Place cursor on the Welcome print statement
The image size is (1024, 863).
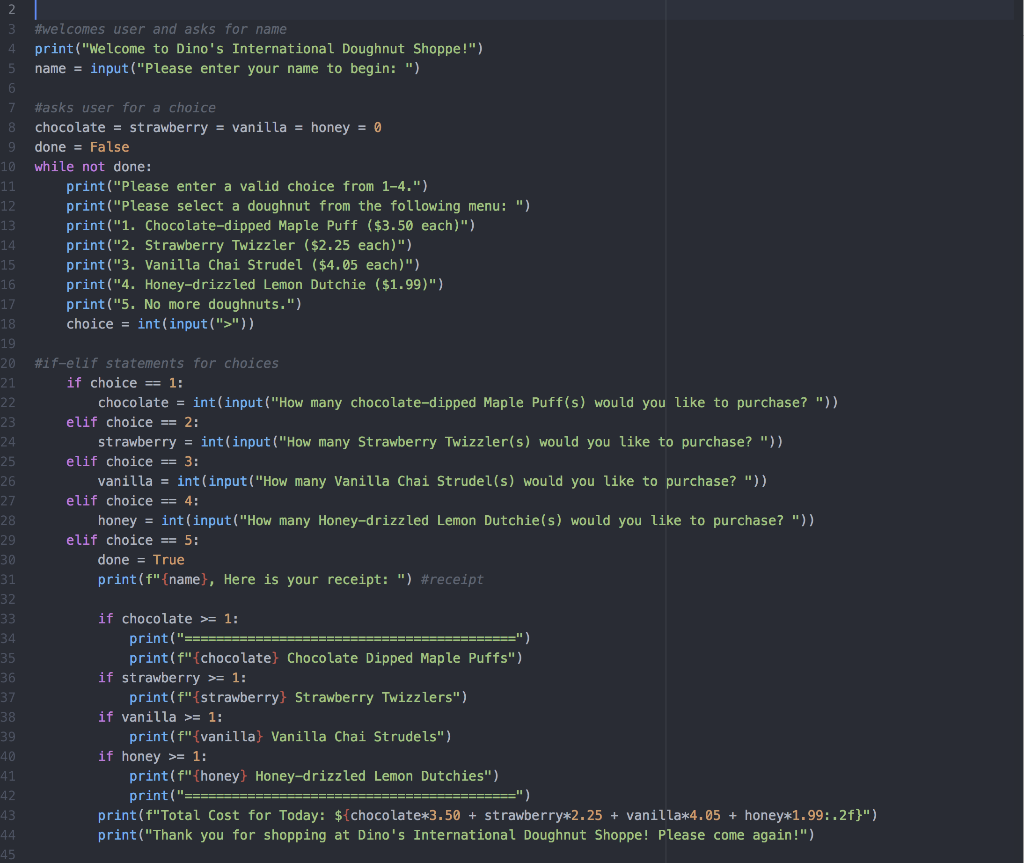click(x=250, y=48)
